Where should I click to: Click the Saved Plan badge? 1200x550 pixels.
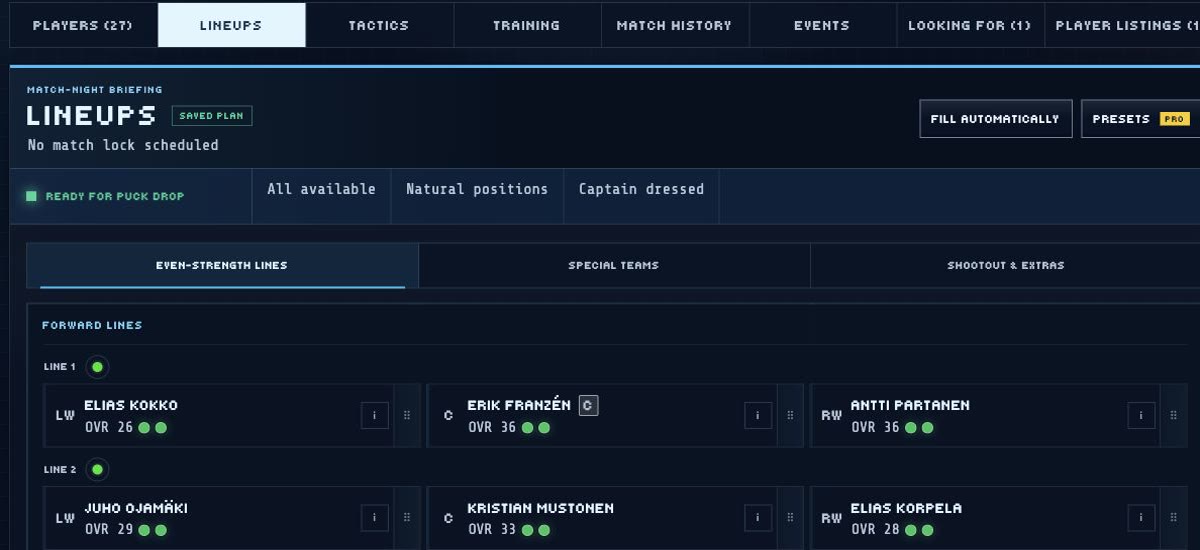point(212,116)
